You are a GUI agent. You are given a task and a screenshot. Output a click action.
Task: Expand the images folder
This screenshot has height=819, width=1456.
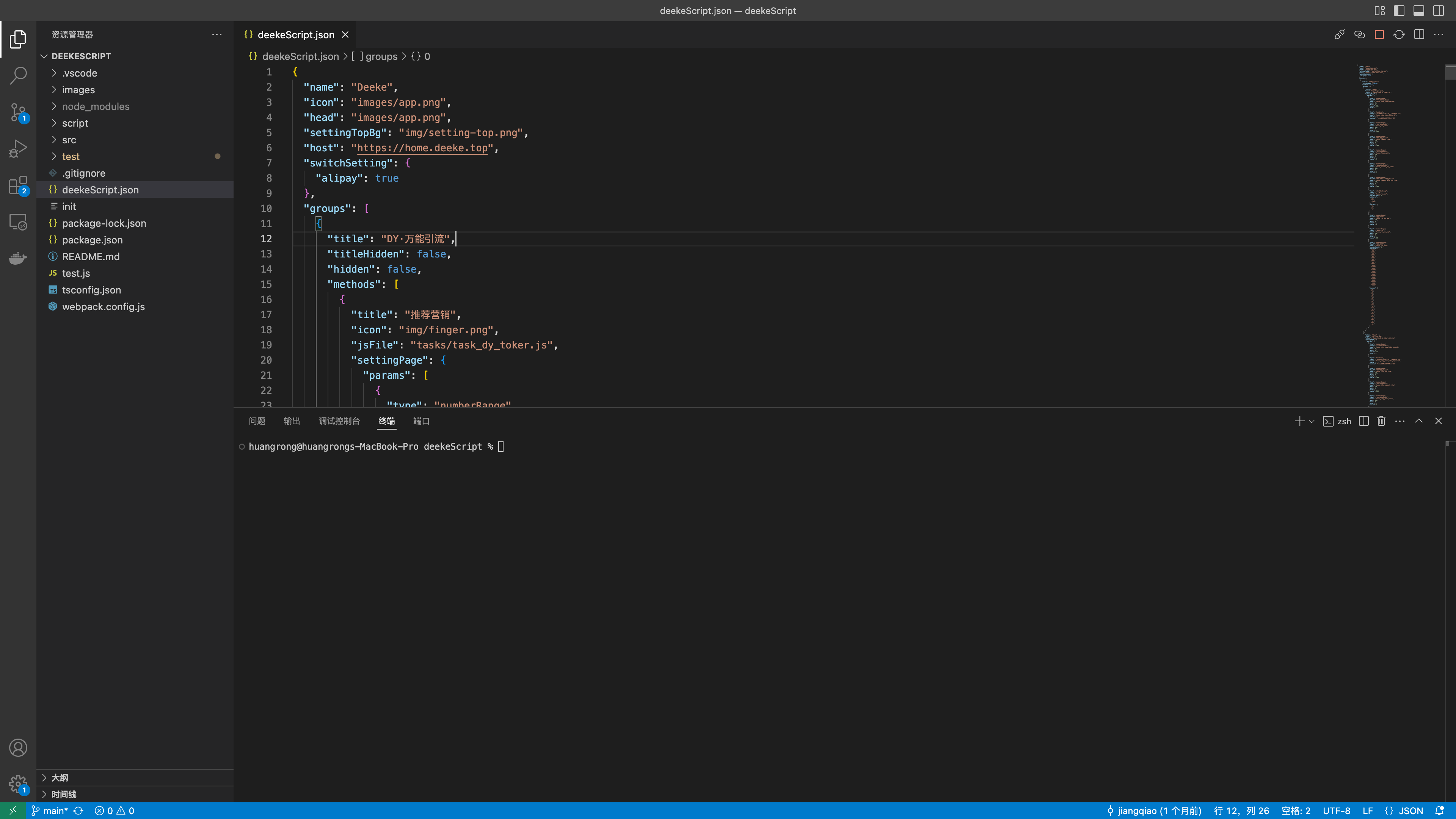pos(78,90)
